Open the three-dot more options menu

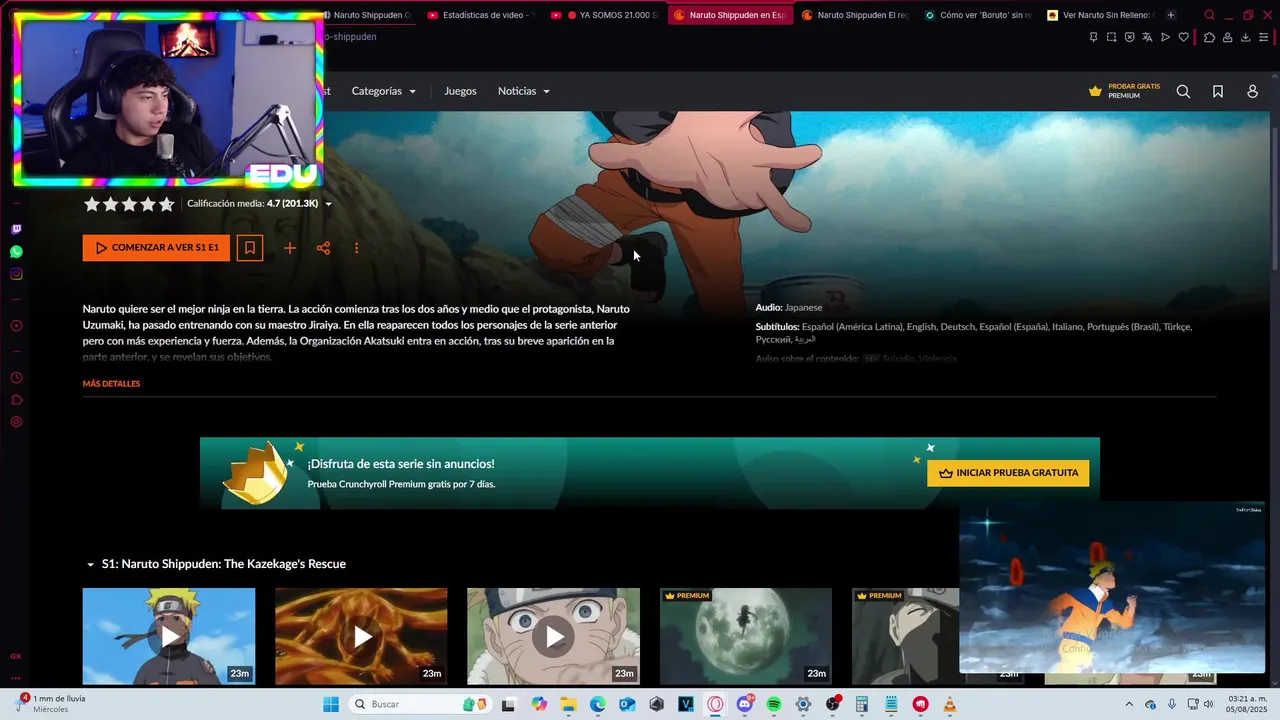tap(356, 248)
